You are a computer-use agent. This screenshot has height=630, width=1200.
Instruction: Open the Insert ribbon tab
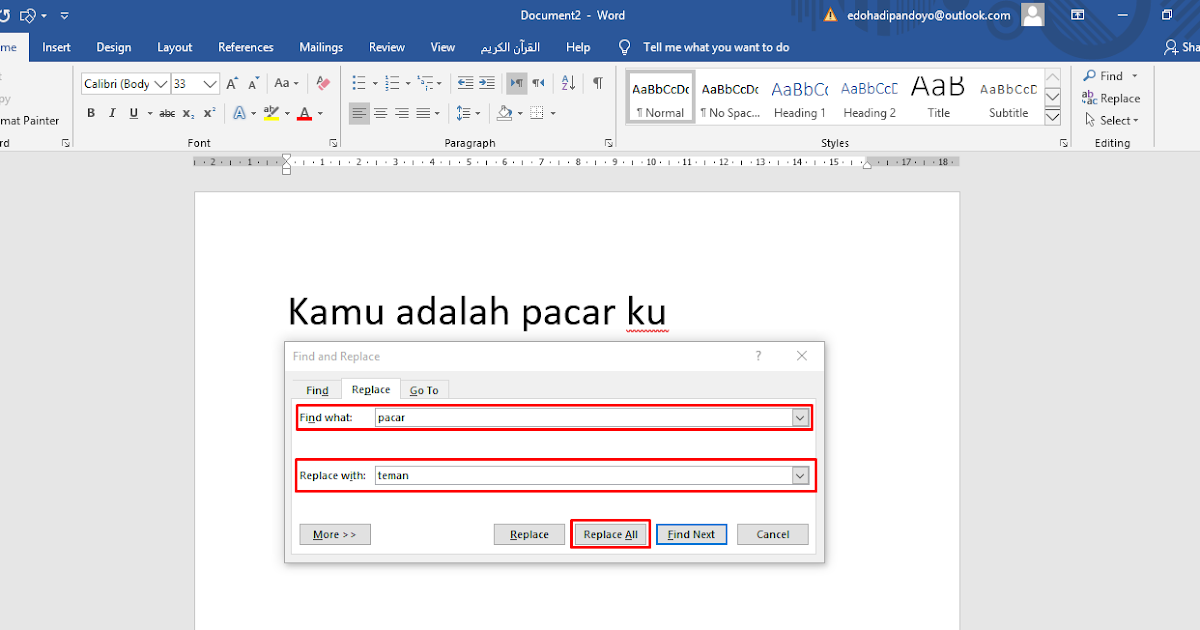(56, 47)
